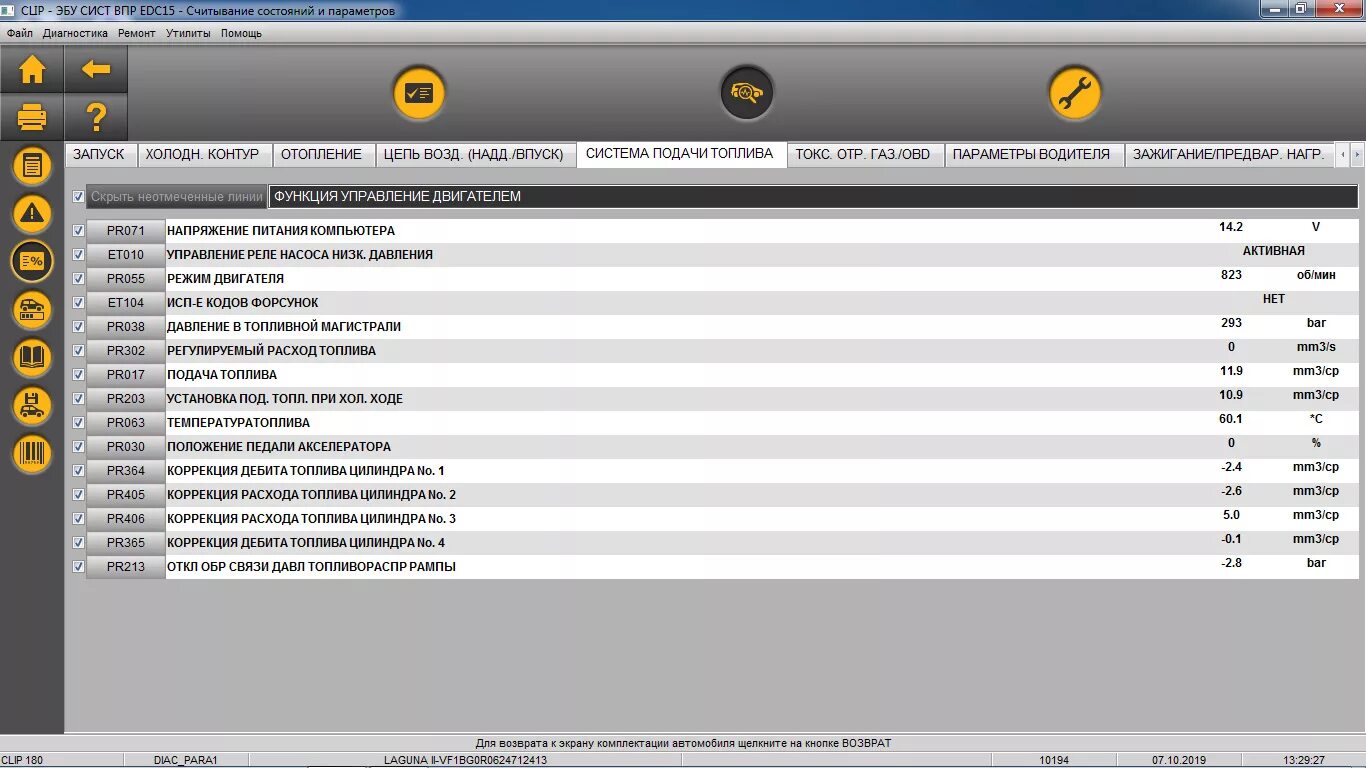Image resolution: width=1366 pixels, height=768 pixels.
Task: Uncheck the PR063 row checkbox
Action: 79,422
